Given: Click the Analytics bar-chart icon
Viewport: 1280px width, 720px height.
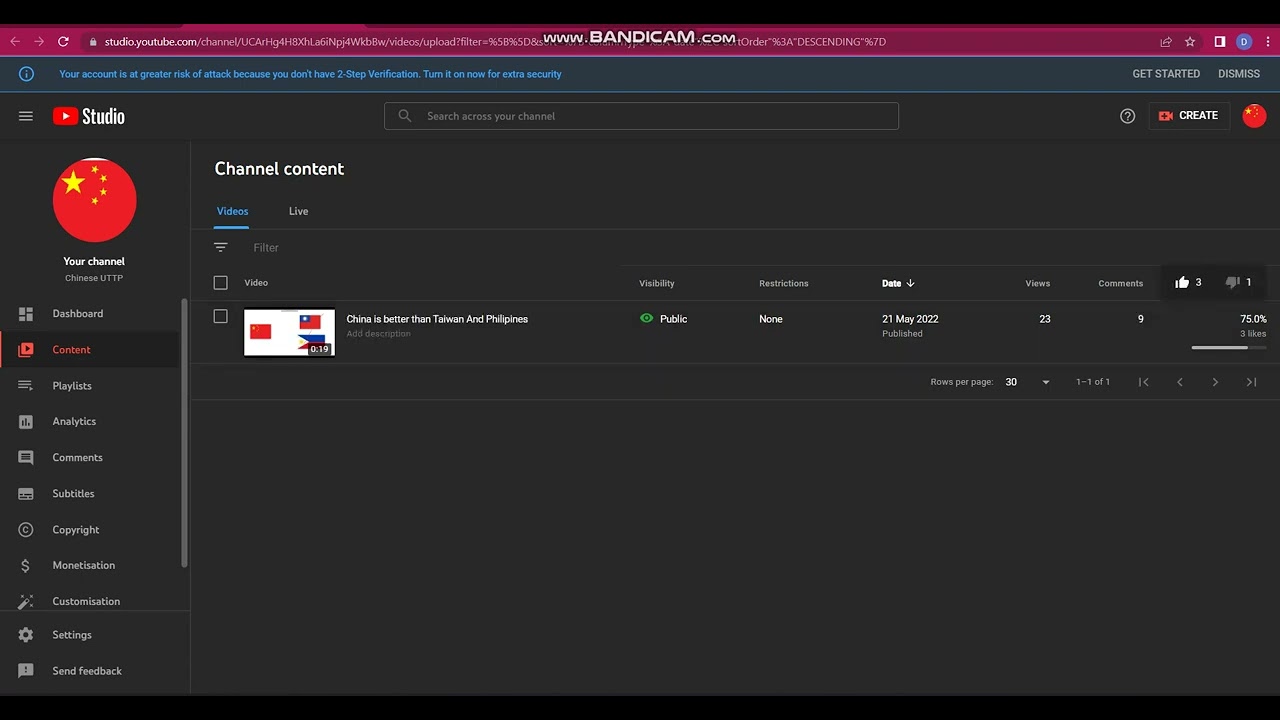Looking at the screenshot, I should point(26,422).
